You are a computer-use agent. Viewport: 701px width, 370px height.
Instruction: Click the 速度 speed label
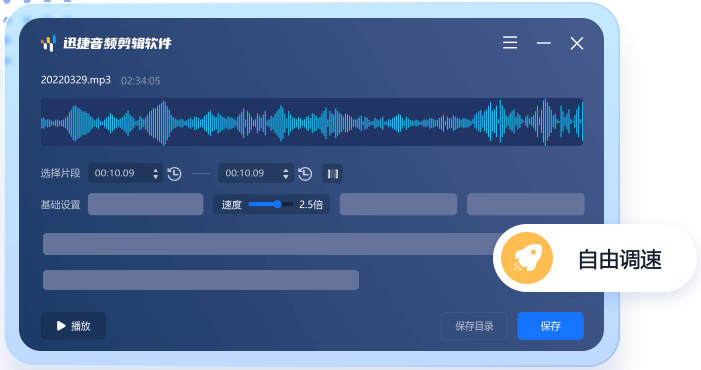click(x=232, y=205)
